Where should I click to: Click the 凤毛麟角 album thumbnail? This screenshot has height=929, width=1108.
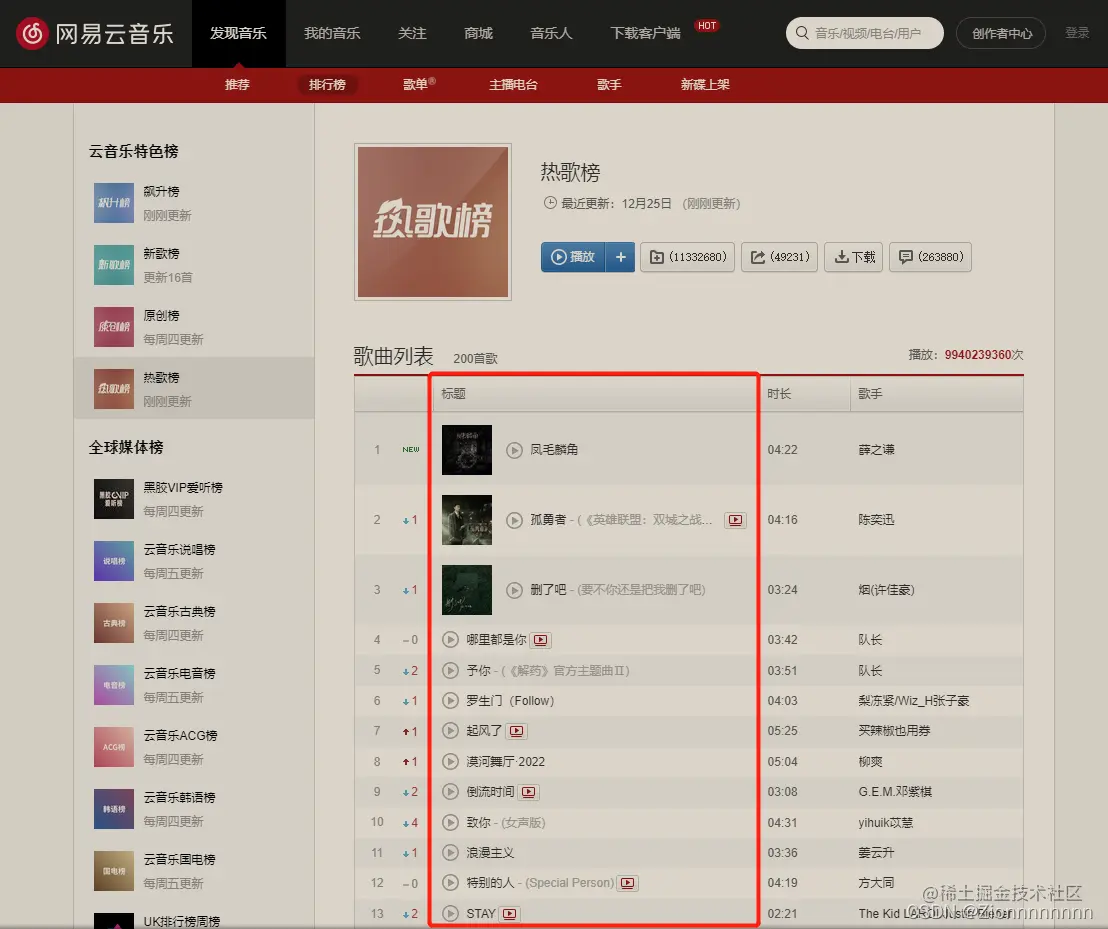pos(467,450)
